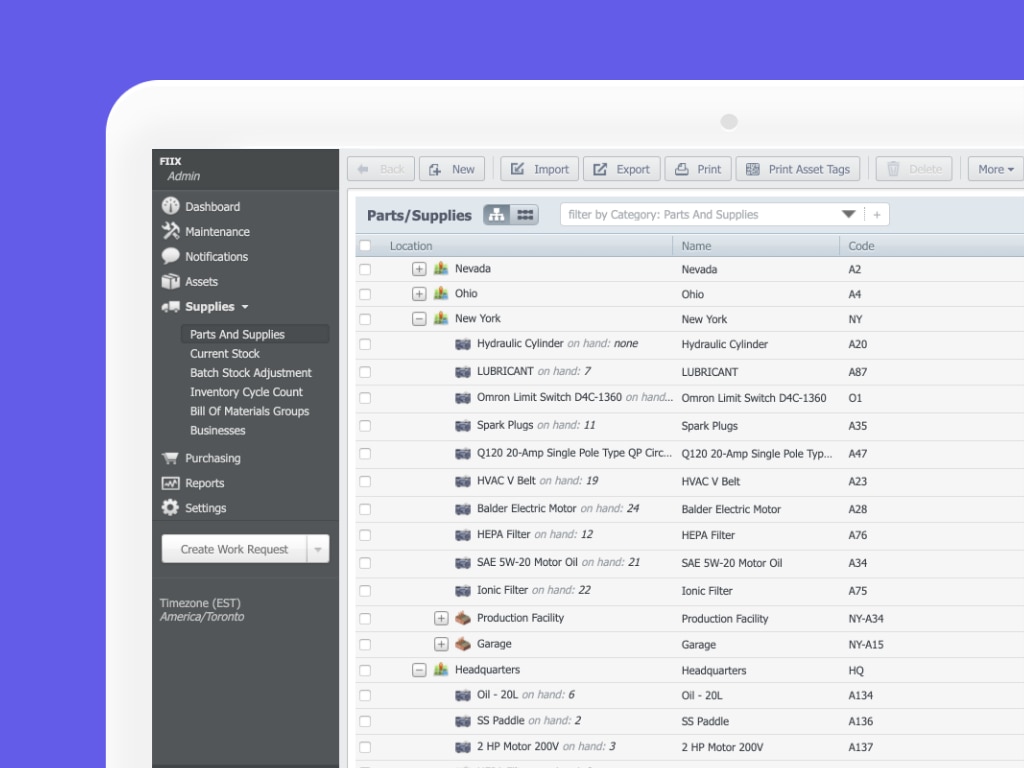Click the Create Work Request button
1024x768 pixels.
click(234, 549)
